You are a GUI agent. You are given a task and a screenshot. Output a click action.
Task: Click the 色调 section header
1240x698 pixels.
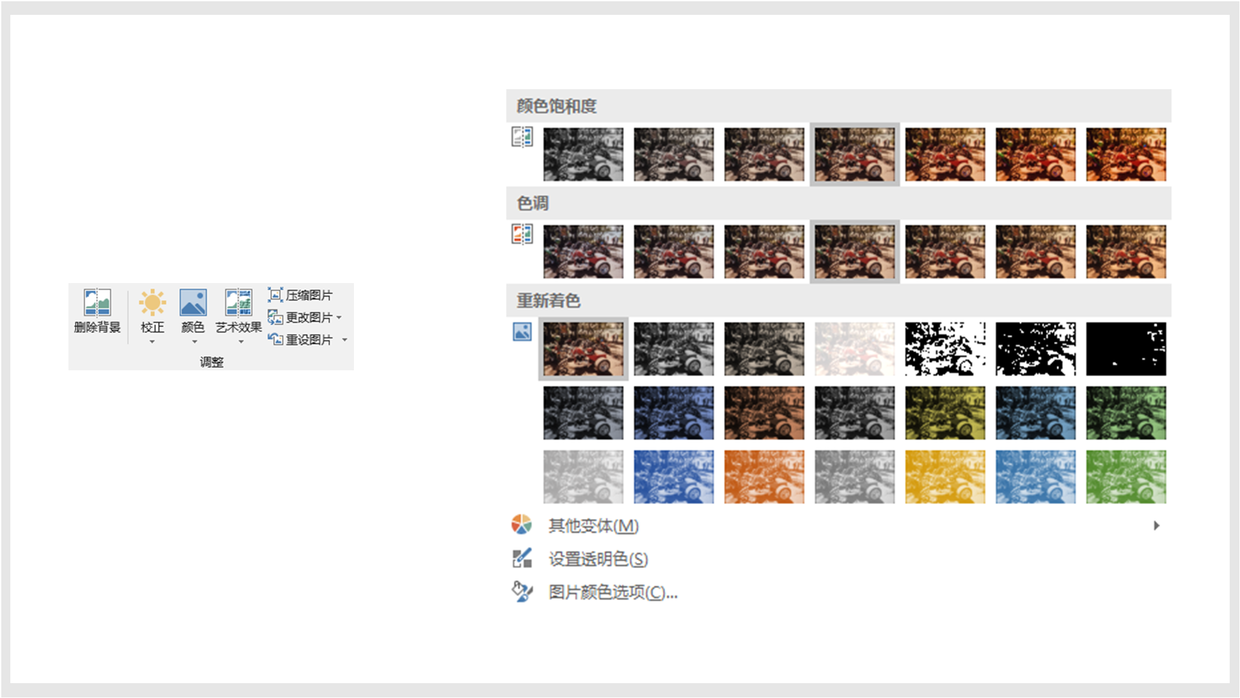click(x=839, y=203)
